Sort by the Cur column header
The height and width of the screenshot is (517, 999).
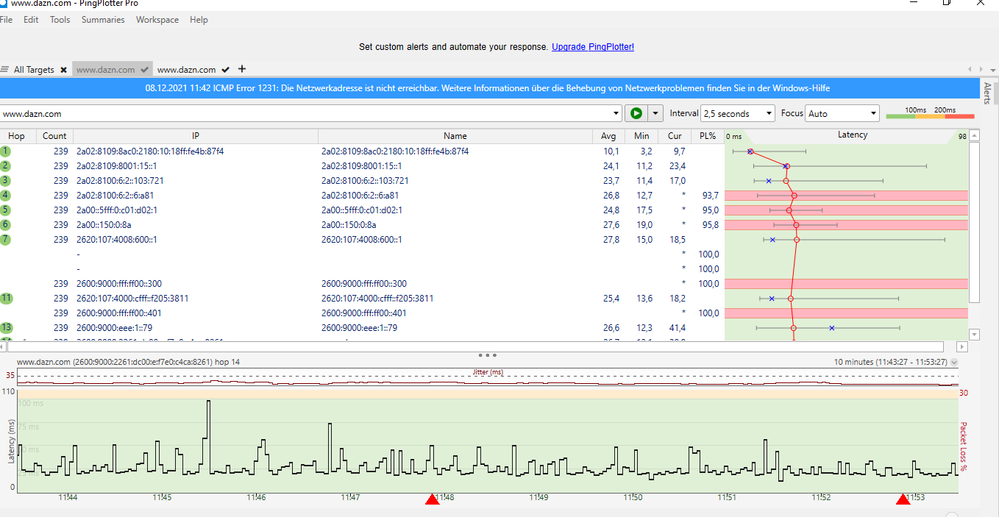(675, 136)
